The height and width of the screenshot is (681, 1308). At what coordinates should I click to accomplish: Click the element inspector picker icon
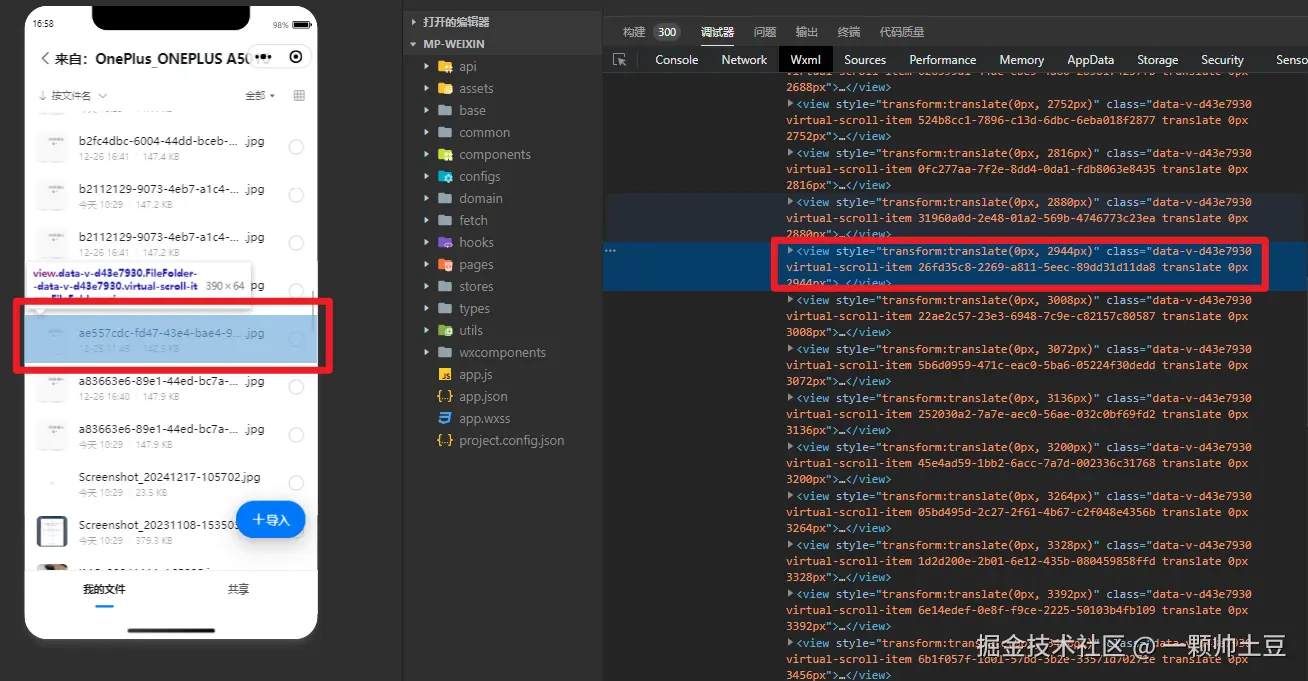pos(620,60)
